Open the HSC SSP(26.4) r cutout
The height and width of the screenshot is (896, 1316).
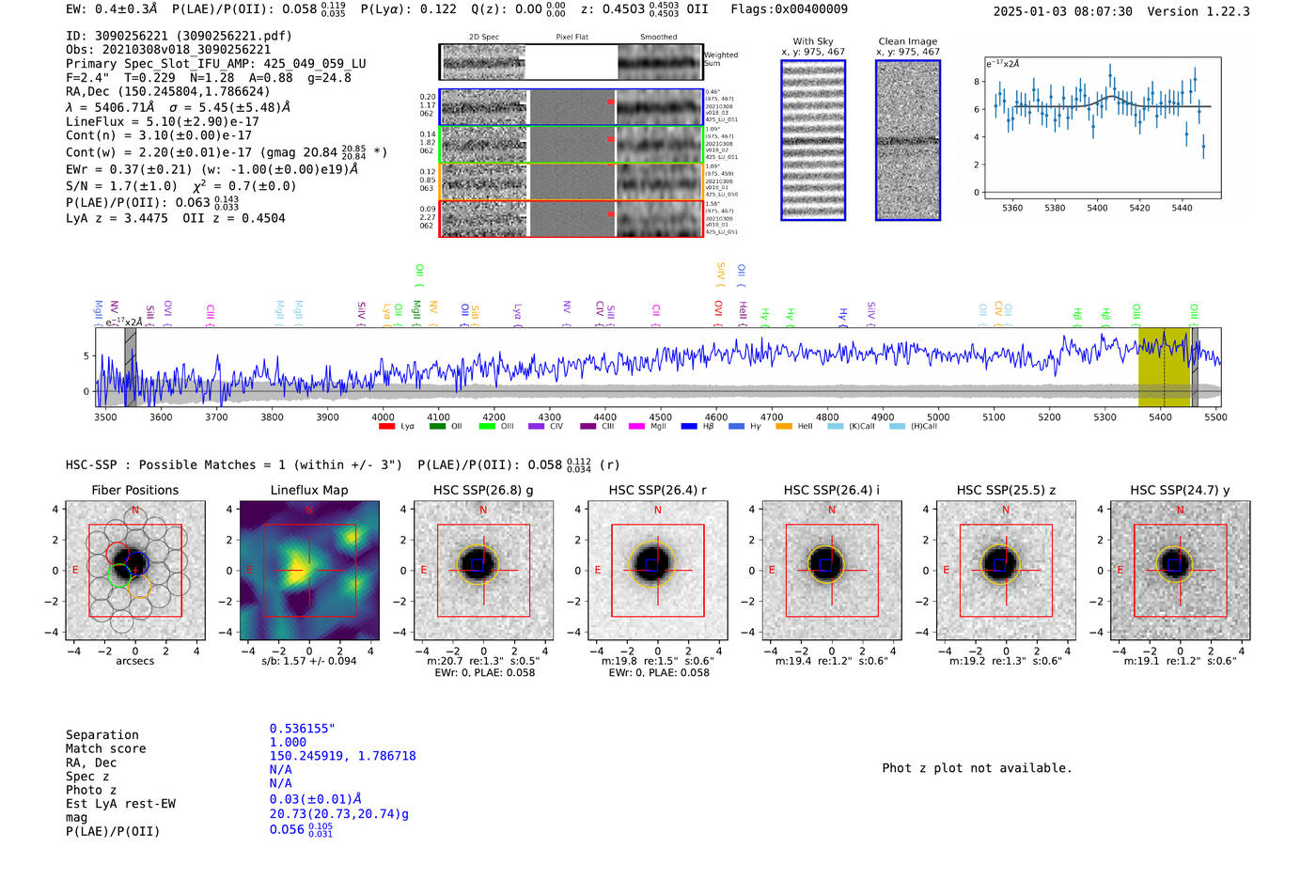coord(658,571)
